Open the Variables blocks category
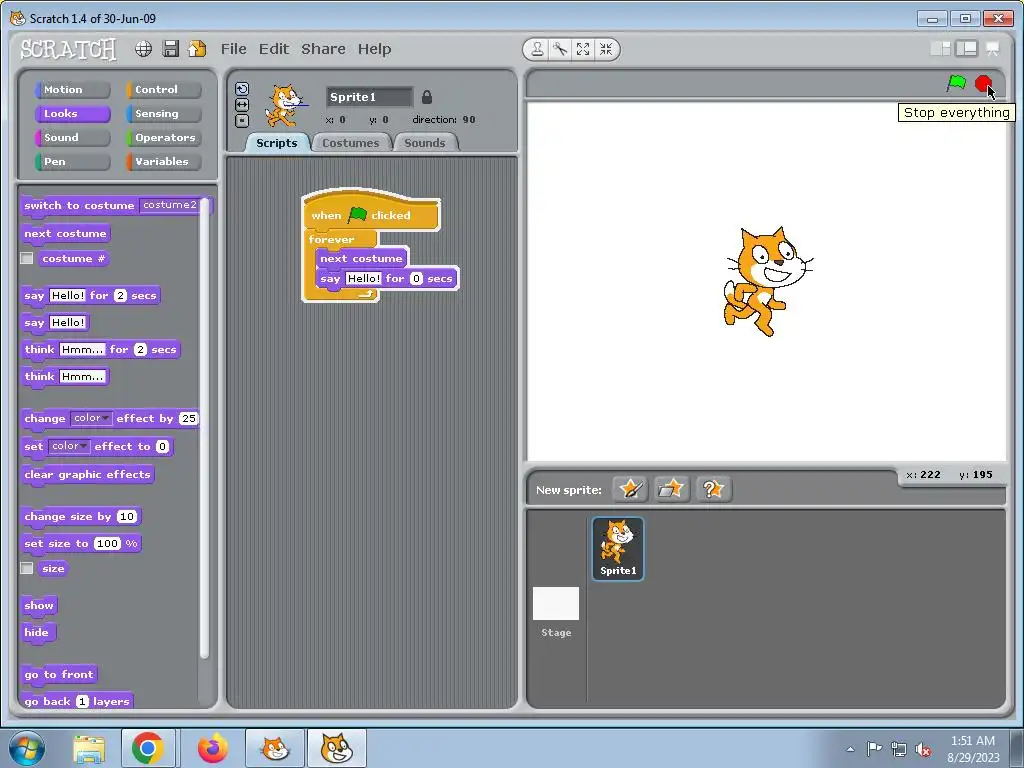 [x=163, y=162]
